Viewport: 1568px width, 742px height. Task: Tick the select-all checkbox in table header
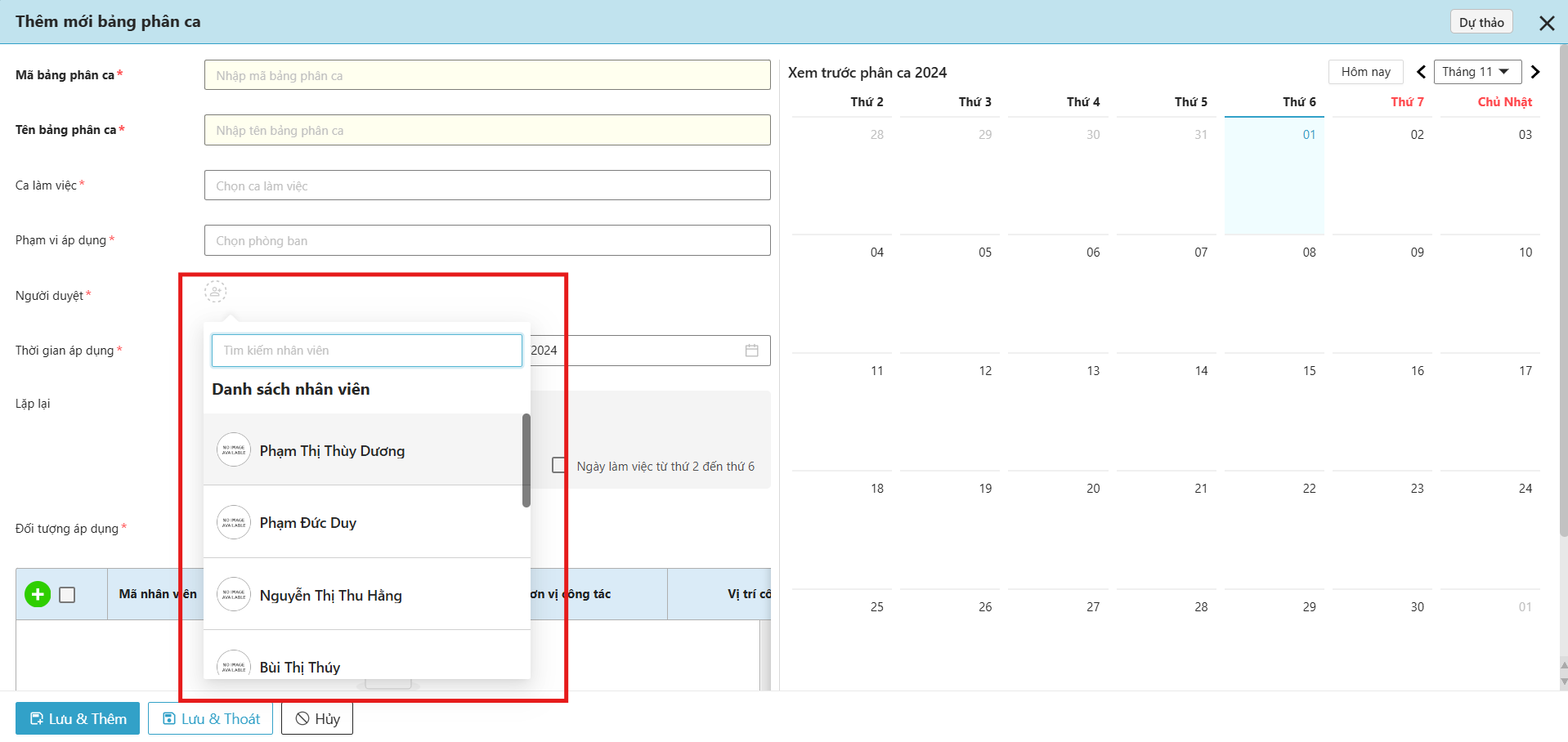(x=68, y=595)
